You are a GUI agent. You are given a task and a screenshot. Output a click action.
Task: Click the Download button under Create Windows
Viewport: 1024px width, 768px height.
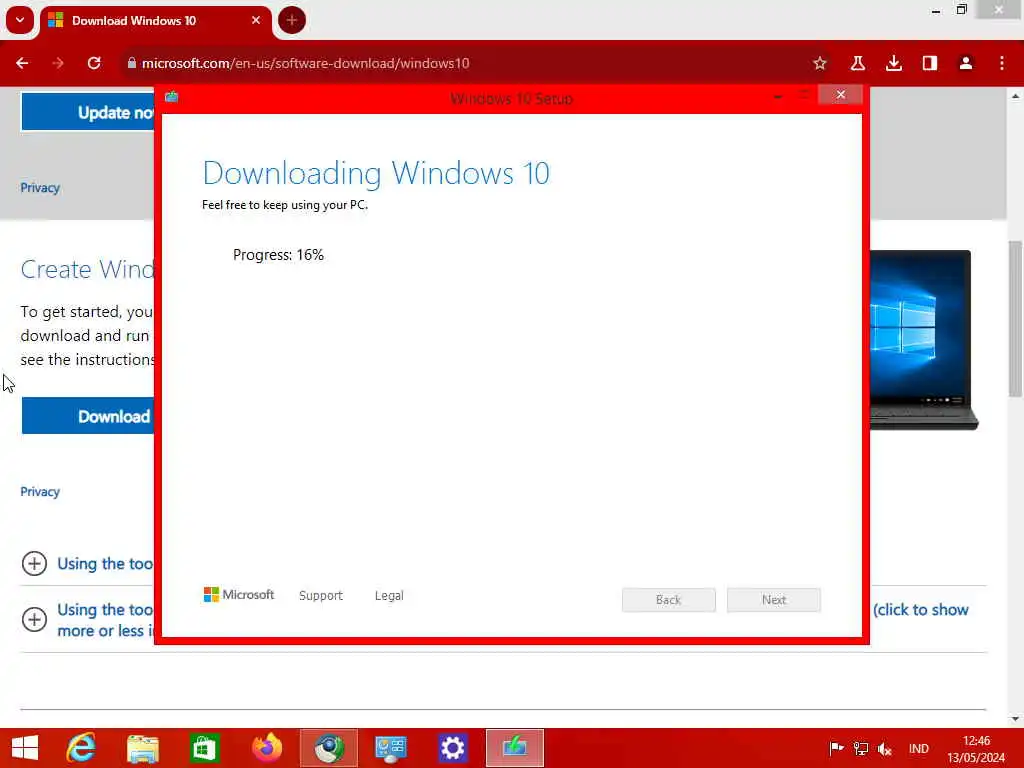click(x=88, y=416)
